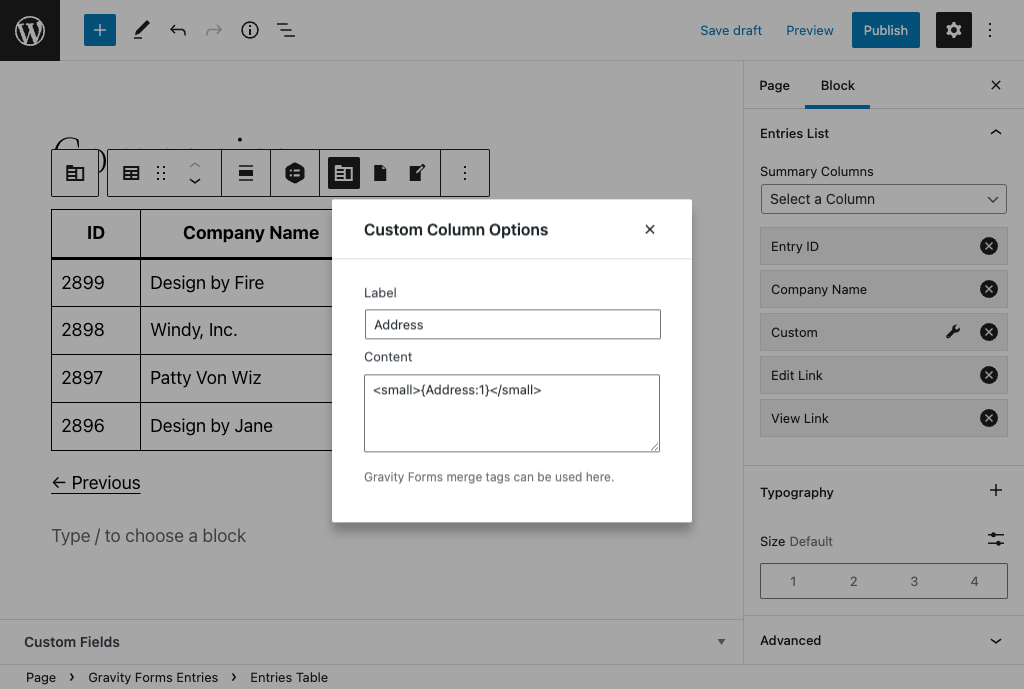This screenshot has width=1024, height=689.
Task: Select the pencil Tools icon
Action: tap(141, 30)
